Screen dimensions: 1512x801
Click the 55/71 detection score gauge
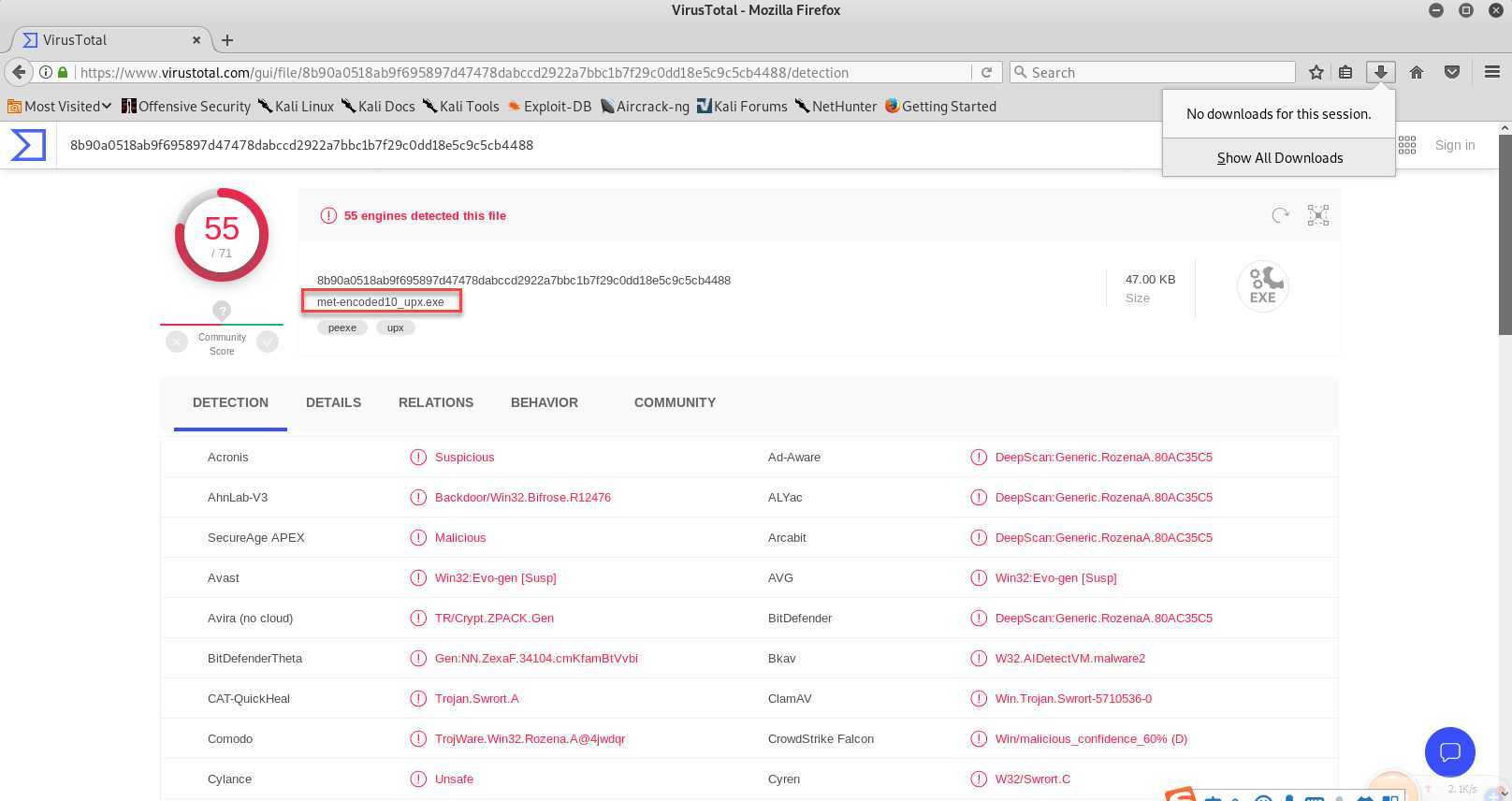point(222,235)
